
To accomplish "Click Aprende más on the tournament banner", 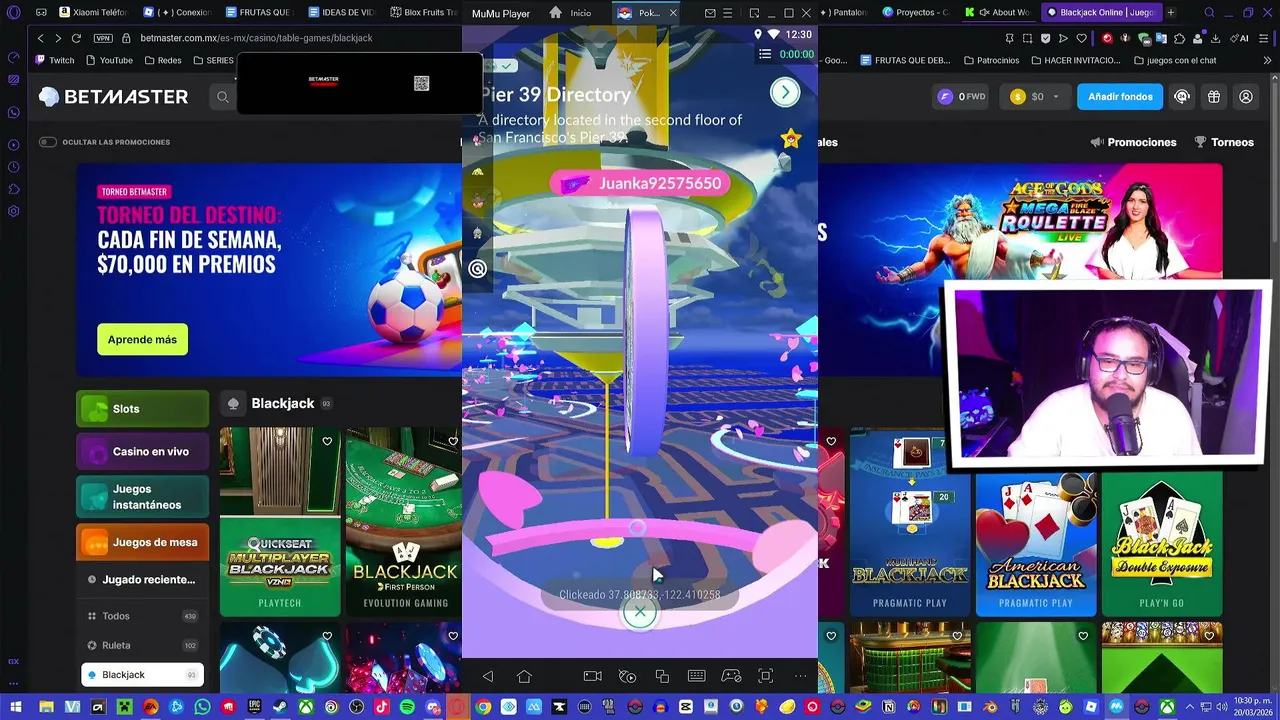I will coord(142,340).
